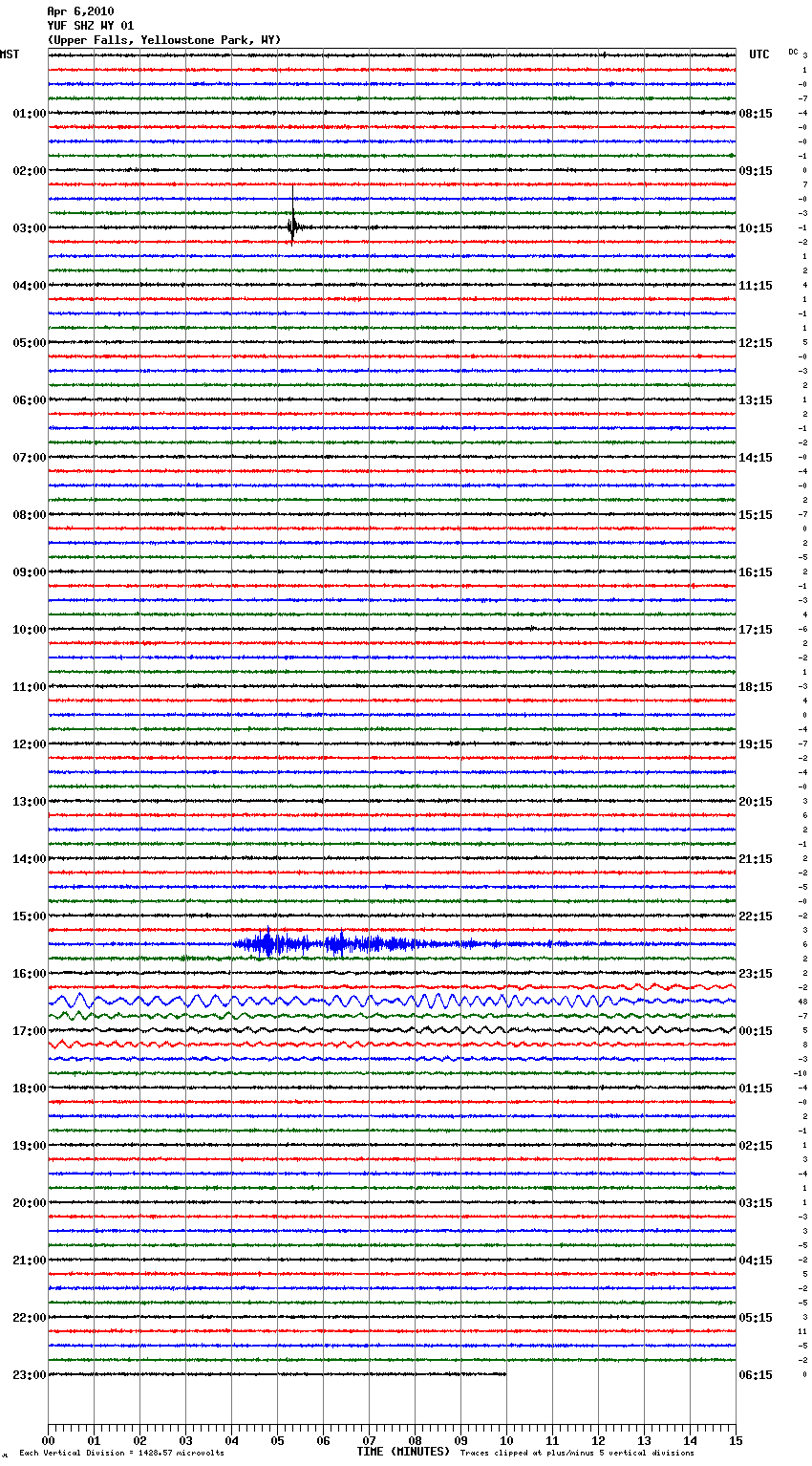Viewport: 812px width, 1466px height.
Task: Select the 20:00 MST hour label
Action: pos(29,1202)
